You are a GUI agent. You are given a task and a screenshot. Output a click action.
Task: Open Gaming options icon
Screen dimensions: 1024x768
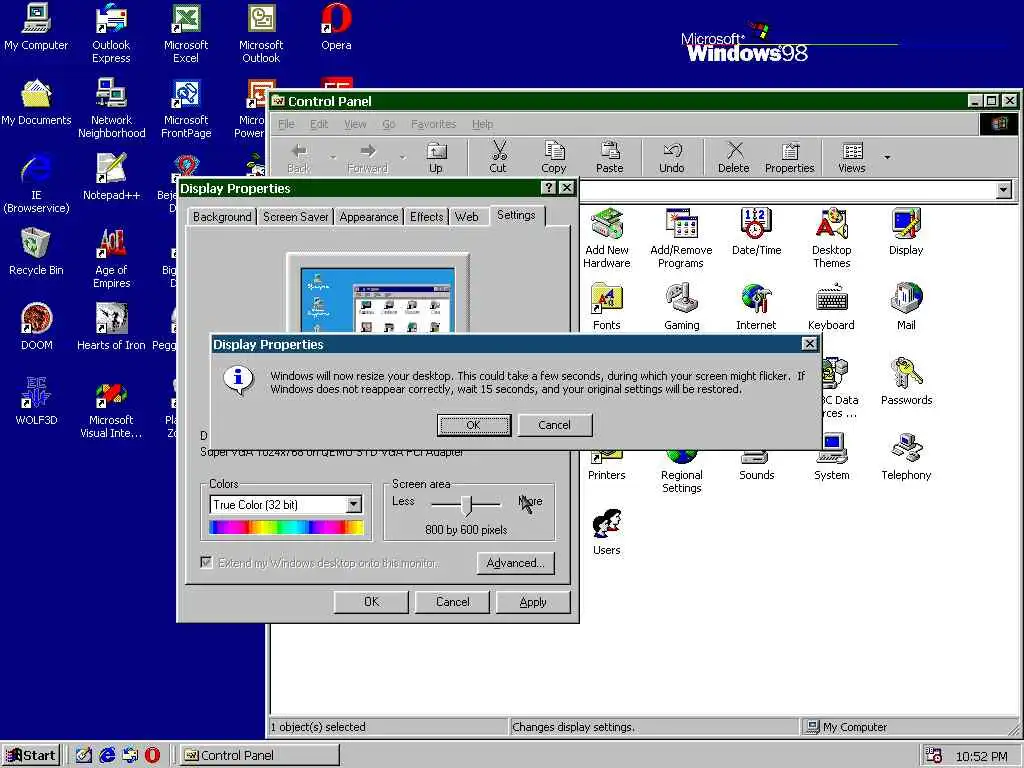[x=681, y=306]
